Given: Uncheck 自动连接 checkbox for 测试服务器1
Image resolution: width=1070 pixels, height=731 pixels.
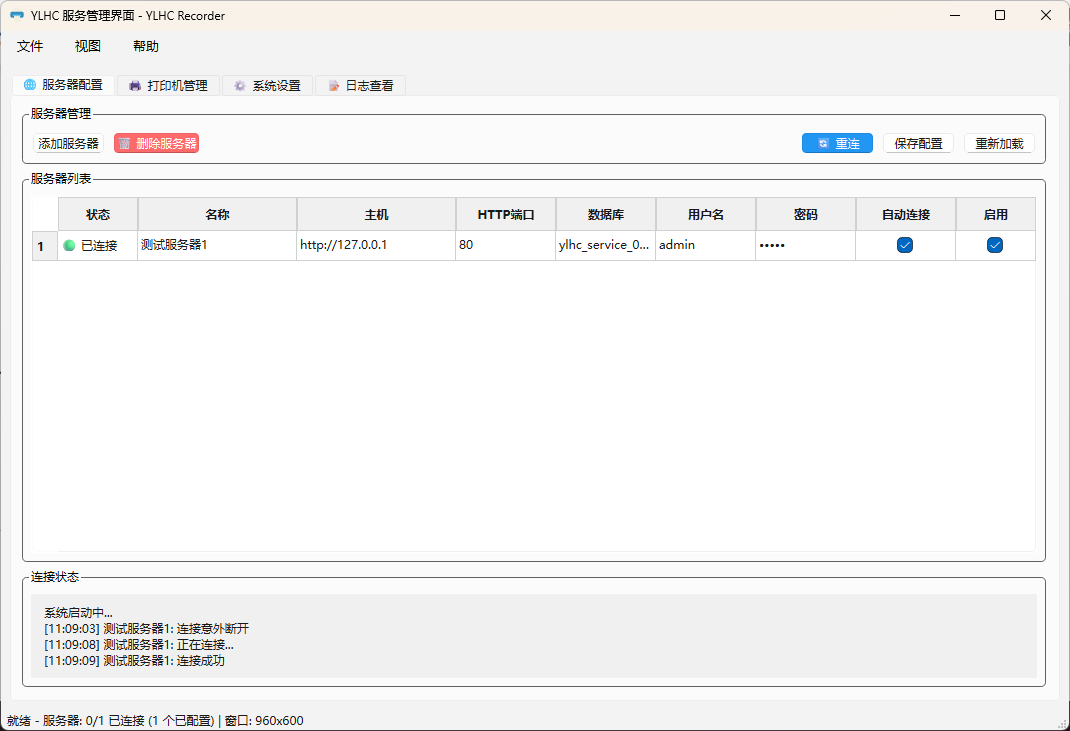Looking at the screenshot, I should [905, 245].
